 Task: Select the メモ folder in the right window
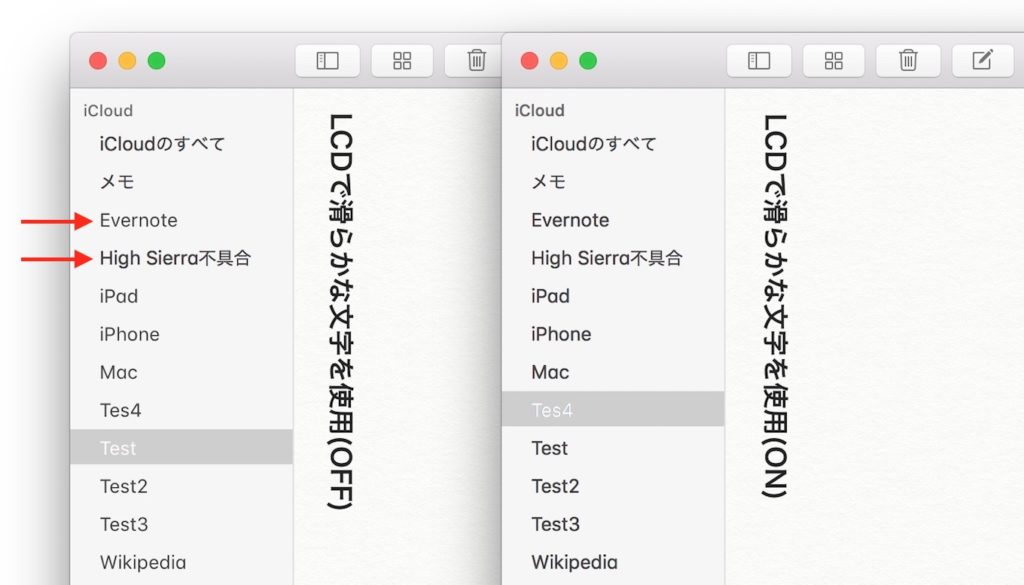pyautogui.click(x=548, y=182)
